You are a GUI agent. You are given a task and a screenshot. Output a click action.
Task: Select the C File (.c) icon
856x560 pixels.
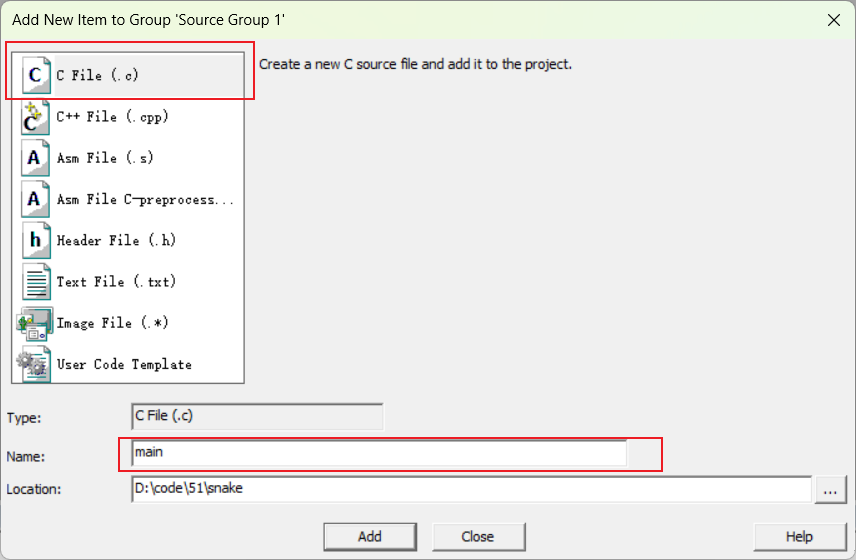click(x=36, y=75)
